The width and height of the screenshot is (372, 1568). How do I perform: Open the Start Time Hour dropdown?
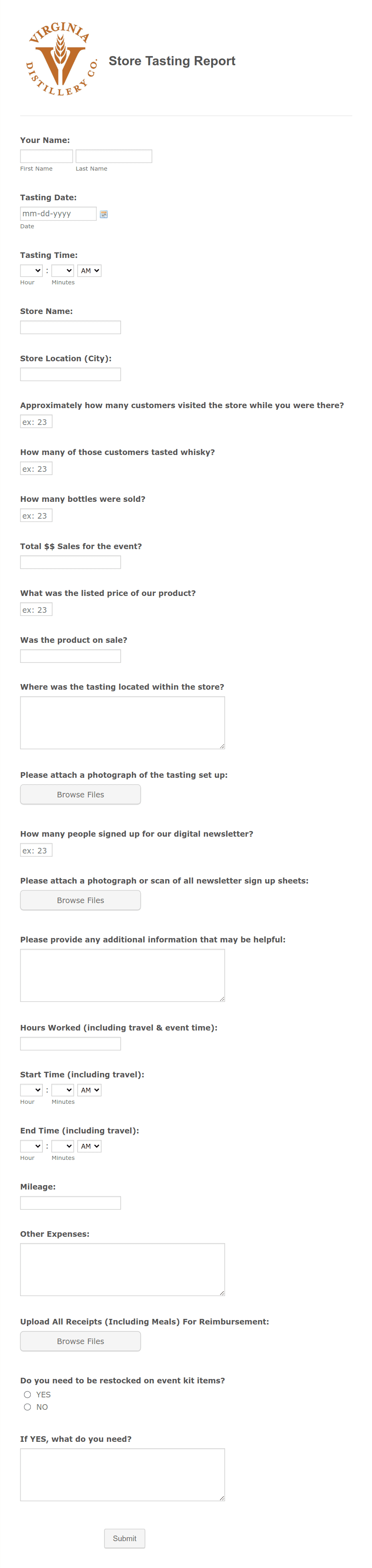32,1090
